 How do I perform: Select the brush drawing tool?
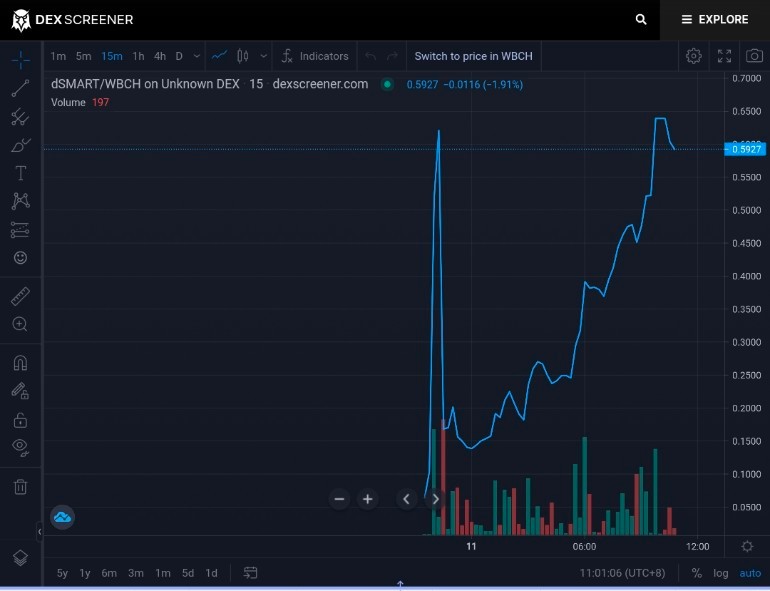point(20,145)
